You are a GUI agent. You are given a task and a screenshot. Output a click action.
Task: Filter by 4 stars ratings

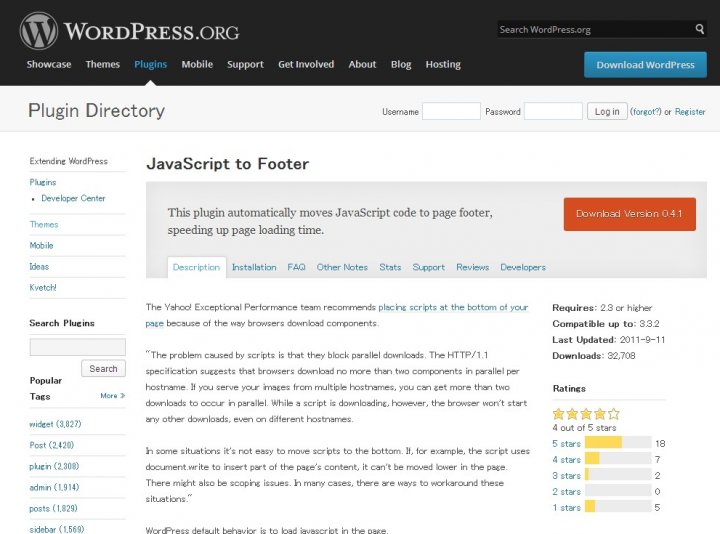(x=567, y=460)
